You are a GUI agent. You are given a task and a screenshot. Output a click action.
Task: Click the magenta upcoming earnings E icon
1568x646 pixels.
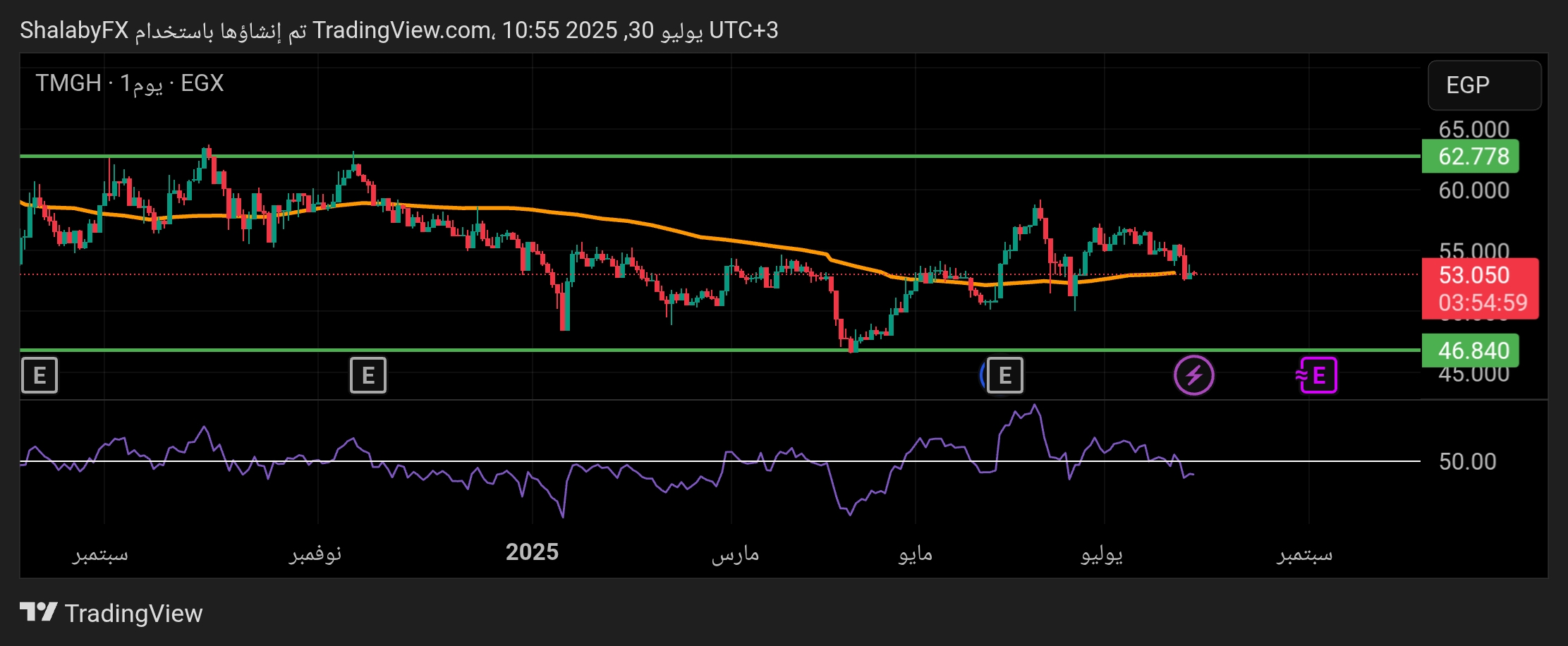(x=1317, y=375)
